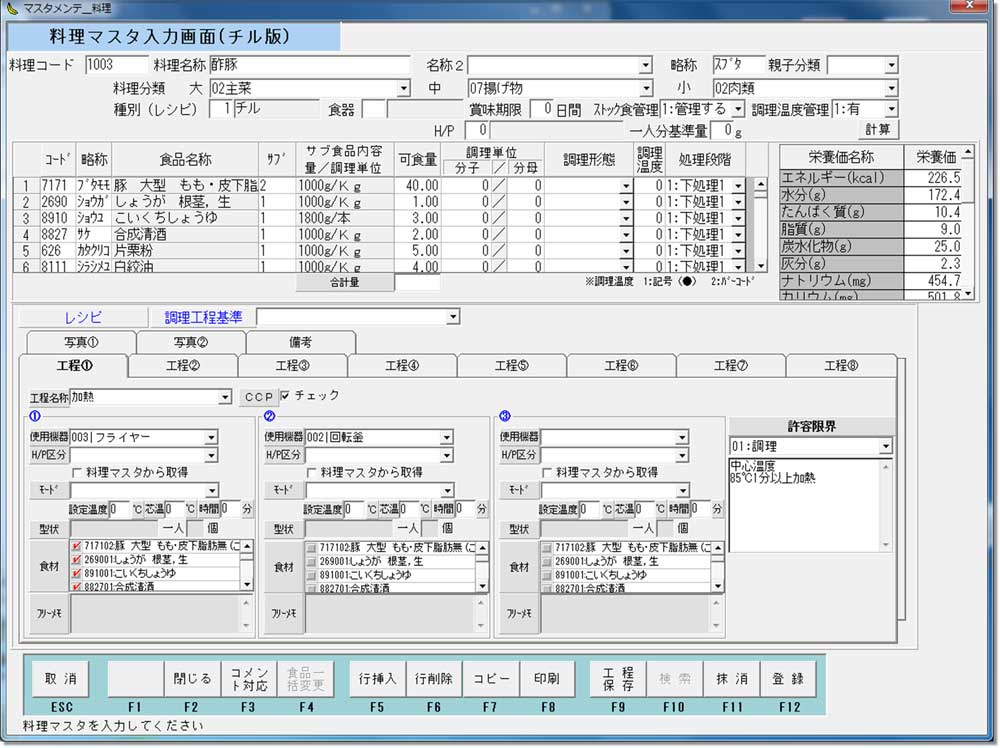Switch to the 工程② tab
Screen dimensions: 1000x748
183,365
